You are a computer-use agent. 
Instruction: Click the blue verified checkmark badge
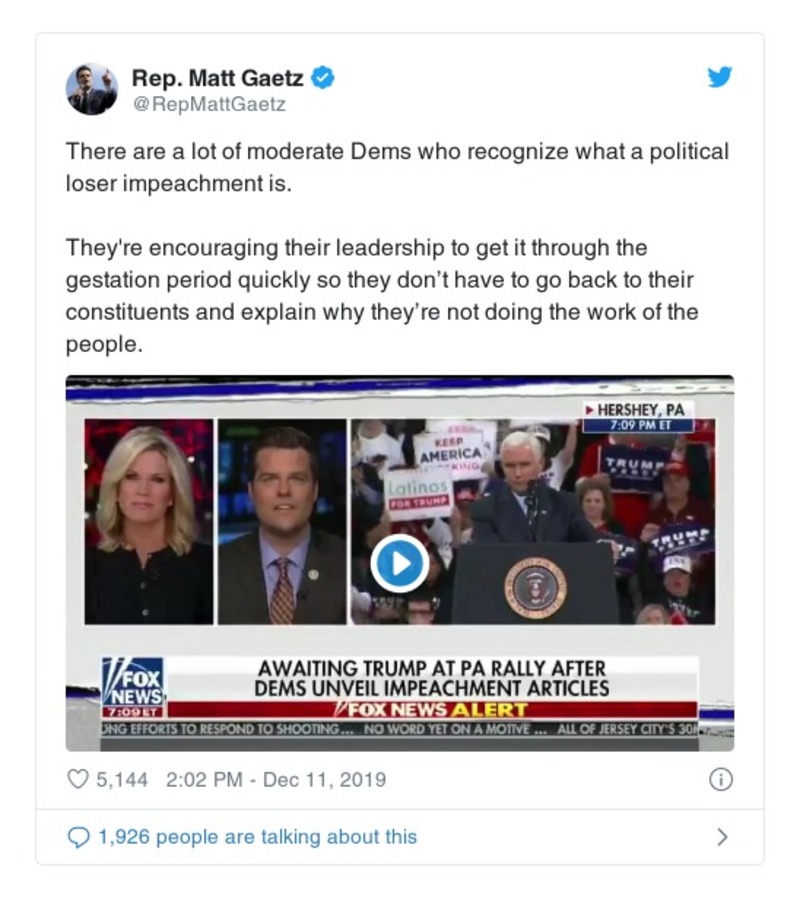(x=323, y=78)
